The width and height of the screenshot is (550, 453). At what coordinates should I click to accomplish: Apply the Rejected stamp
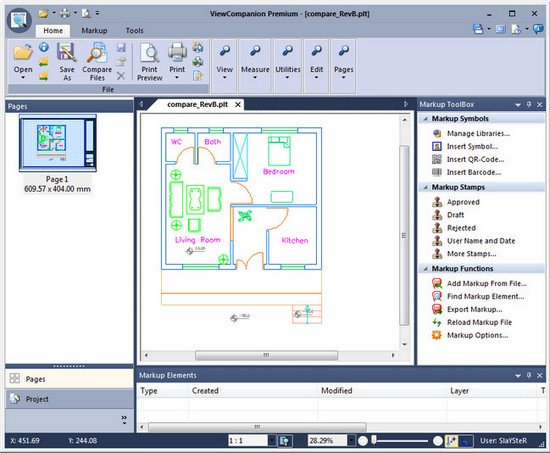[461, 228]
